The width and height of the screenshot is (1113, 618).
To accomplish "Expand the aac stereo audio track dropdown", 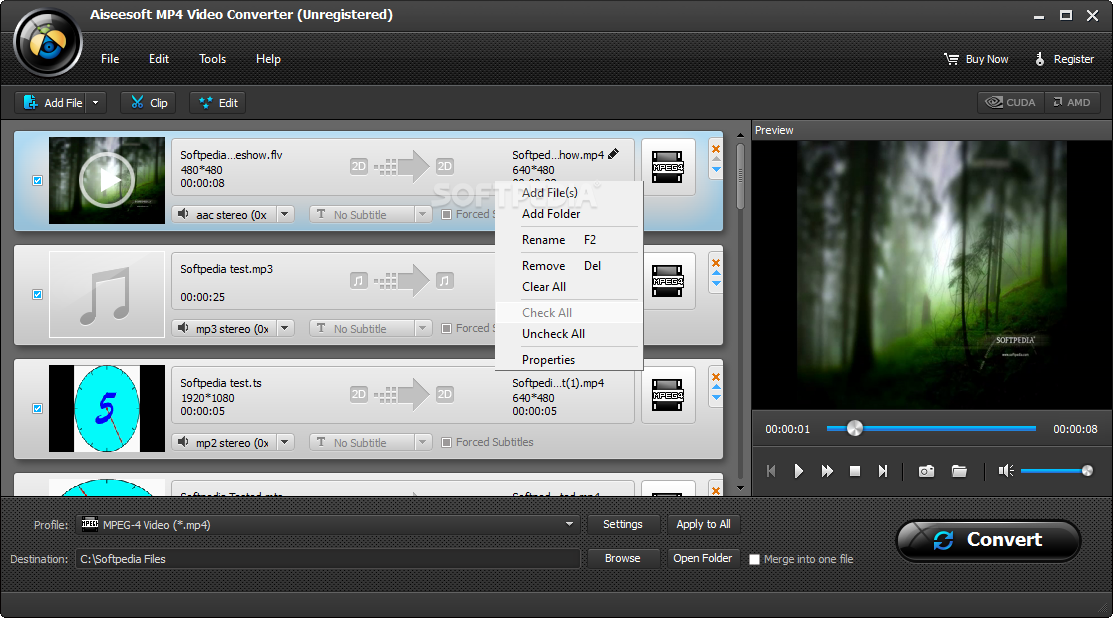I will click(285, 214).
